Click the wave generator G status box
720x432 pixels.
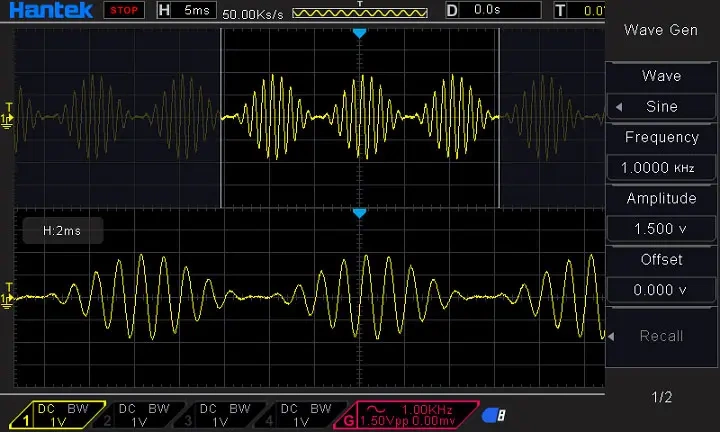(x=400, y=415)
